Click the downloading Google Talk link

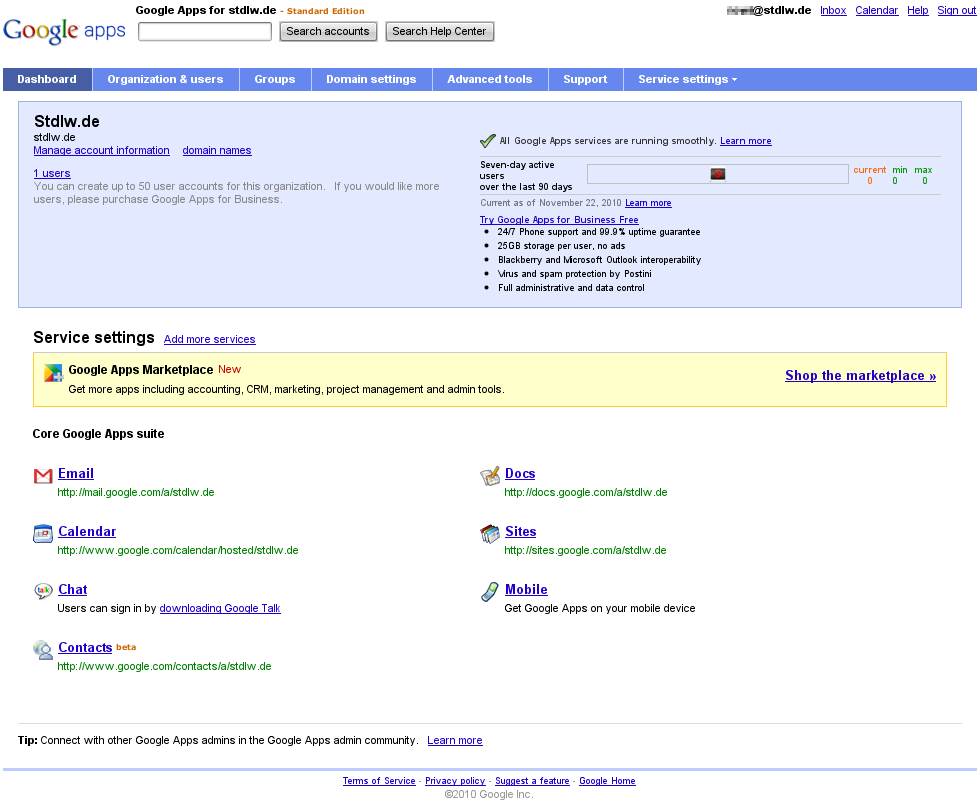click(220, 608)
